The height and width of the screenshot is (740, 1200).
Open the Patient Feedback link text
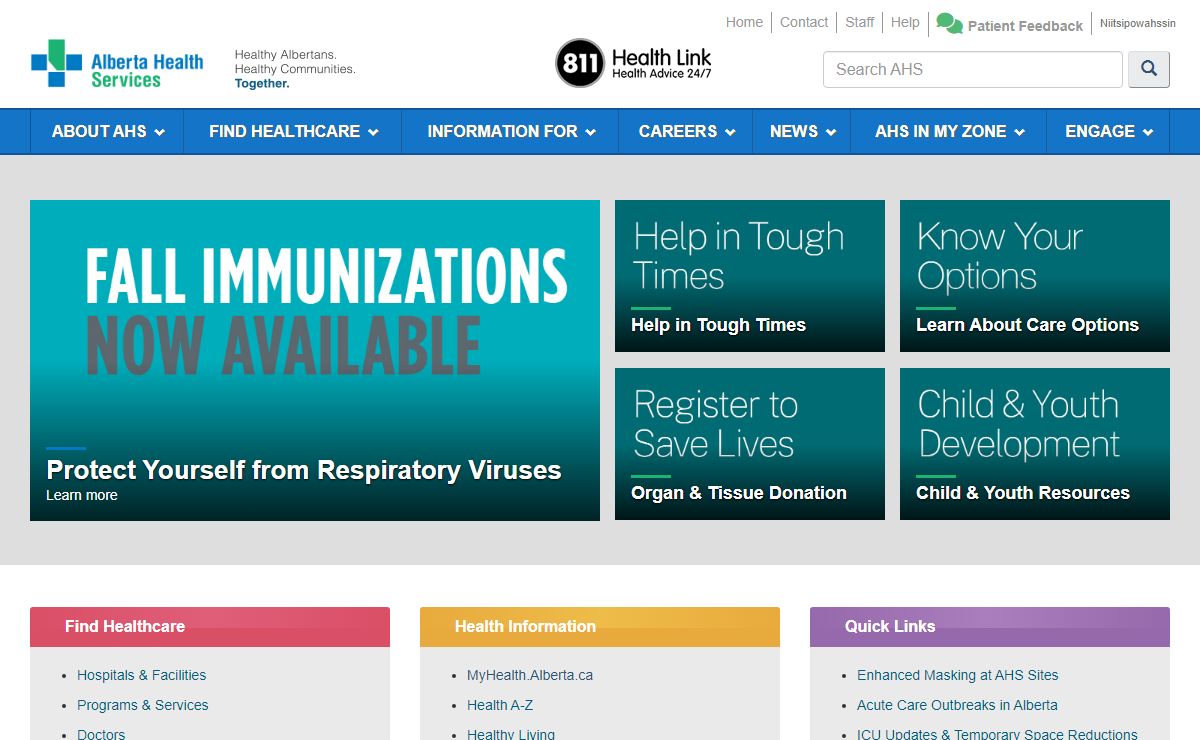[1025, 26]
